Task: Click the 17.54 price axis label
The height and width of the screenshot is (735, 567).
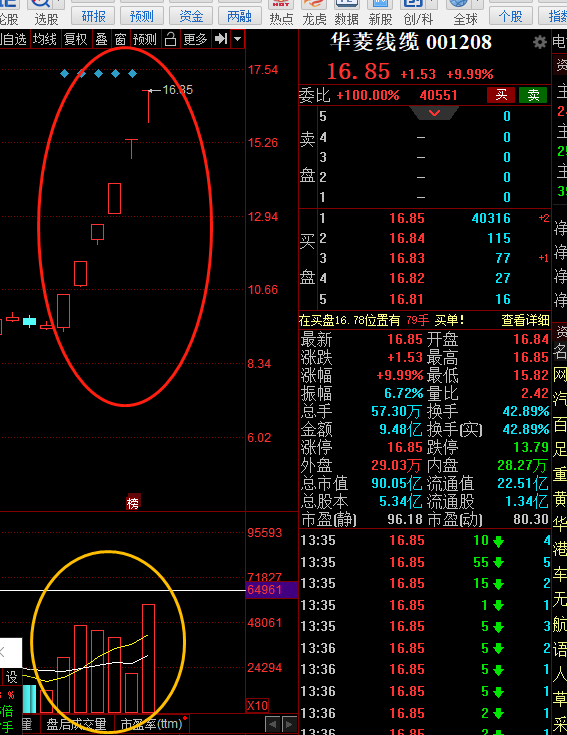Action: point(263,70)
